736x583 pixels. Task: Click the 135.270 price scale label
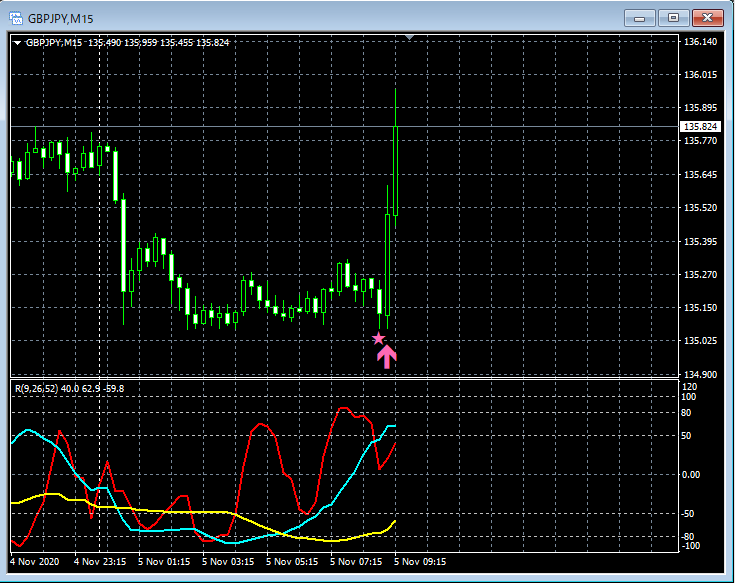tap(700, 274)
